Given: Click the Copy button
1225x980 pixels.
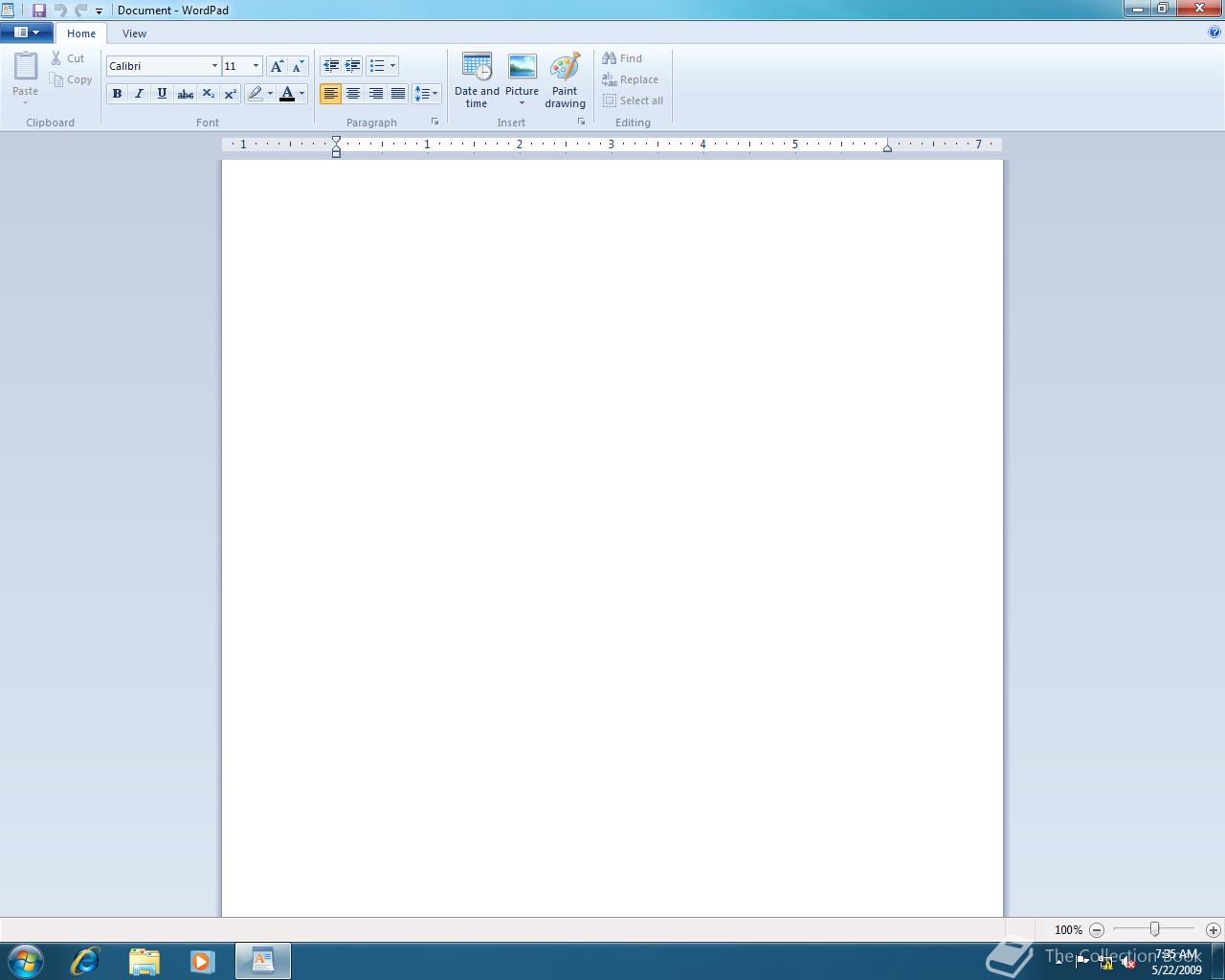Looking at the screenshot, I should pyautogui.click(x=72, y=79).
